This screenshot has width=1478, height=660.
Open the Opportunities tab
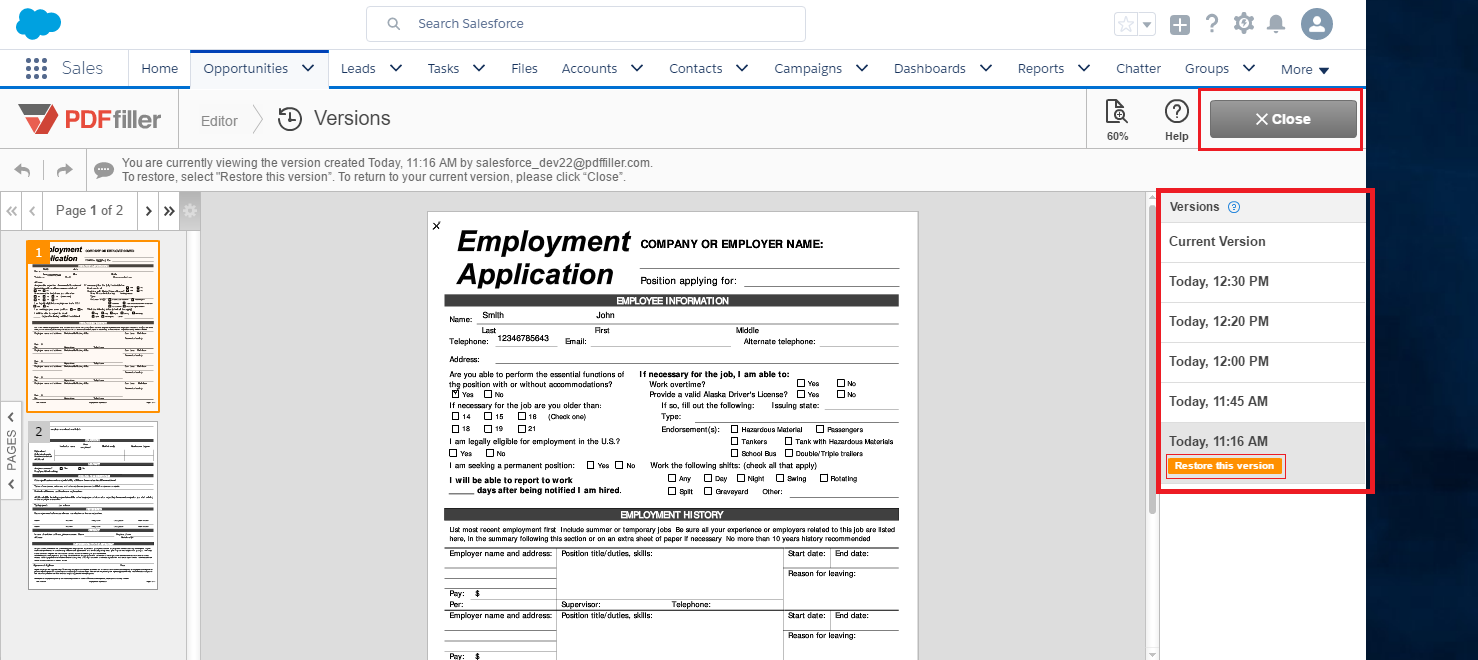[246, 69]
